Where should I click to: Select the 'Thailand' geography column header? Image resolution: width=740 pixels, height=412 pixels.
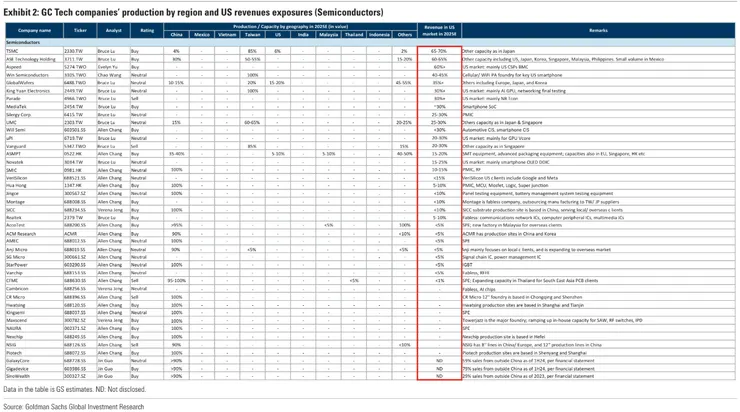[x=354, y=34]
